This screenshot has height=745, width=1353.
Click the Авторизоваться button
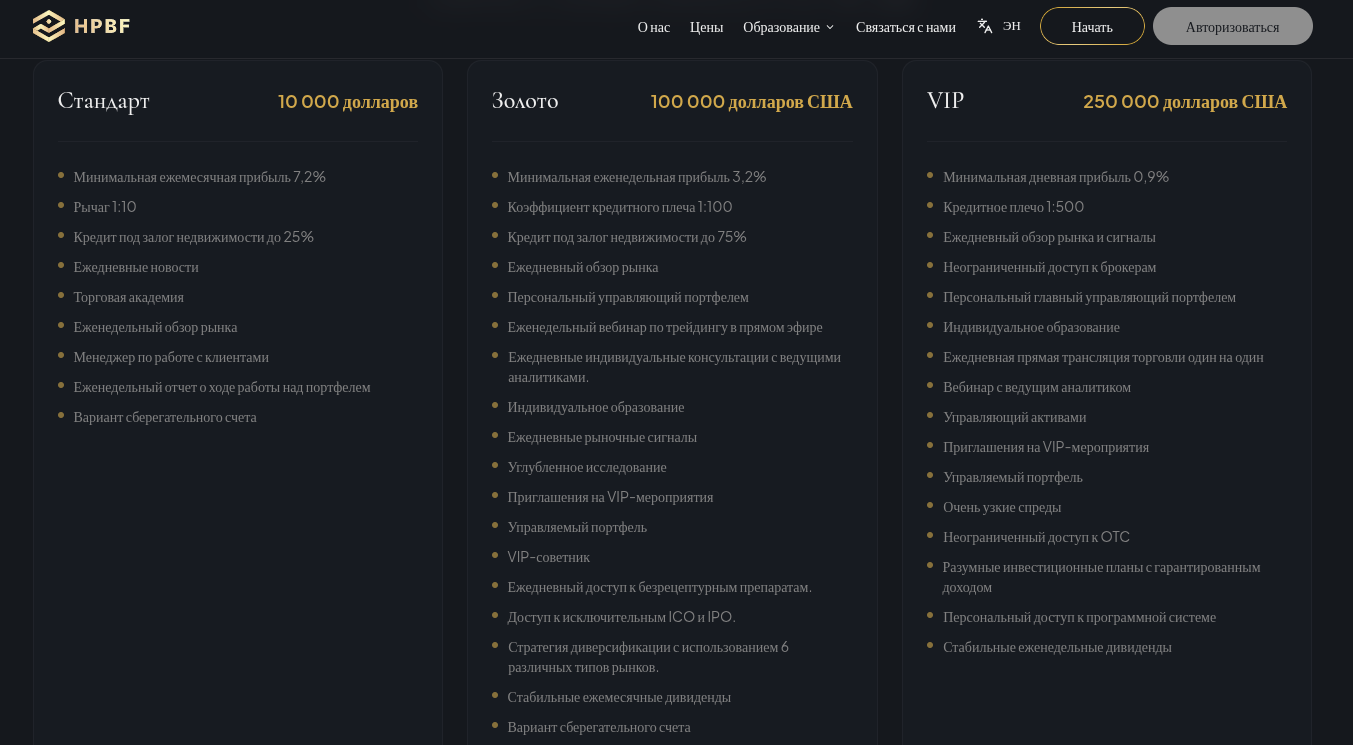(x=1232, y=26)
